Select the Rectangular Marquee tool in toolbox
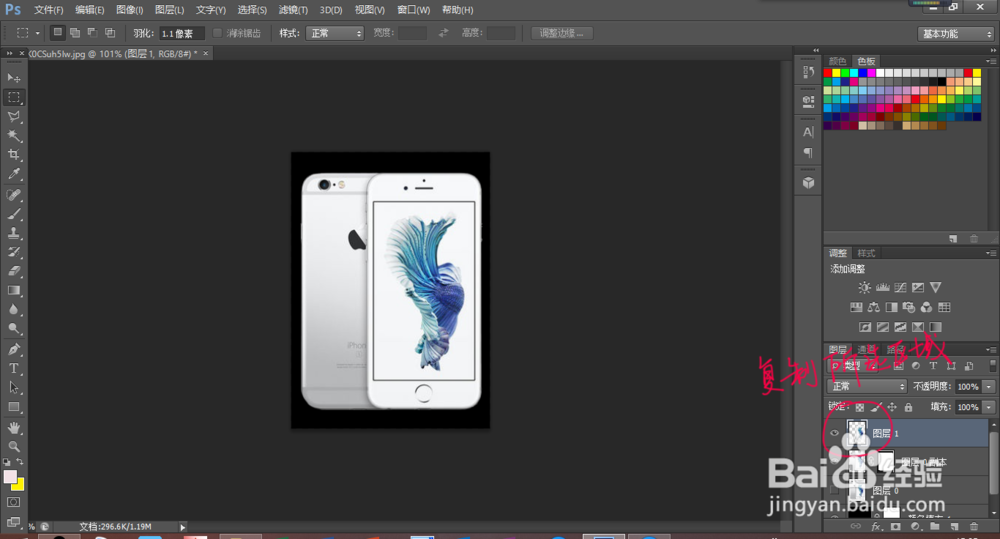Screen dimensions: 1000x539 (13, 97)
